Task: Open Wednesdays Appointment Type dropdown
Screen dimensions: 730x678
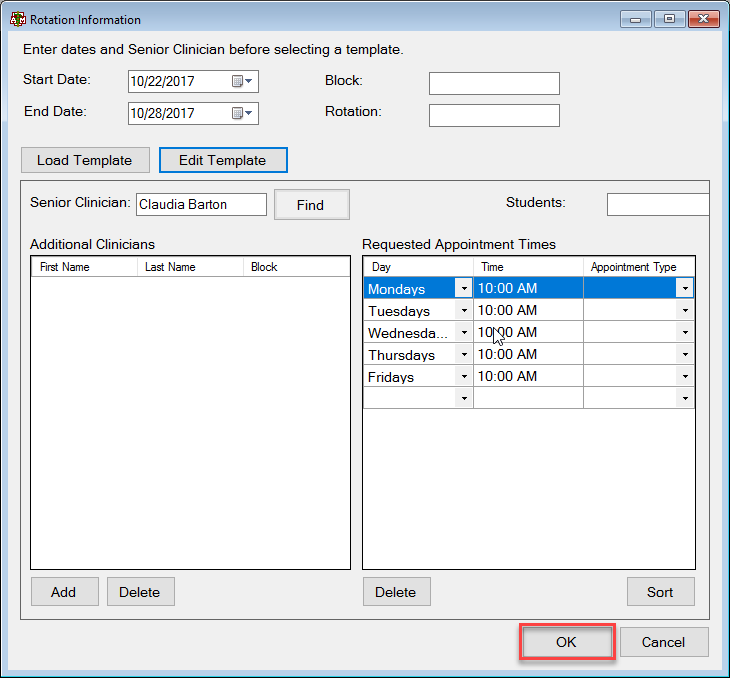Action: point(685,332)
